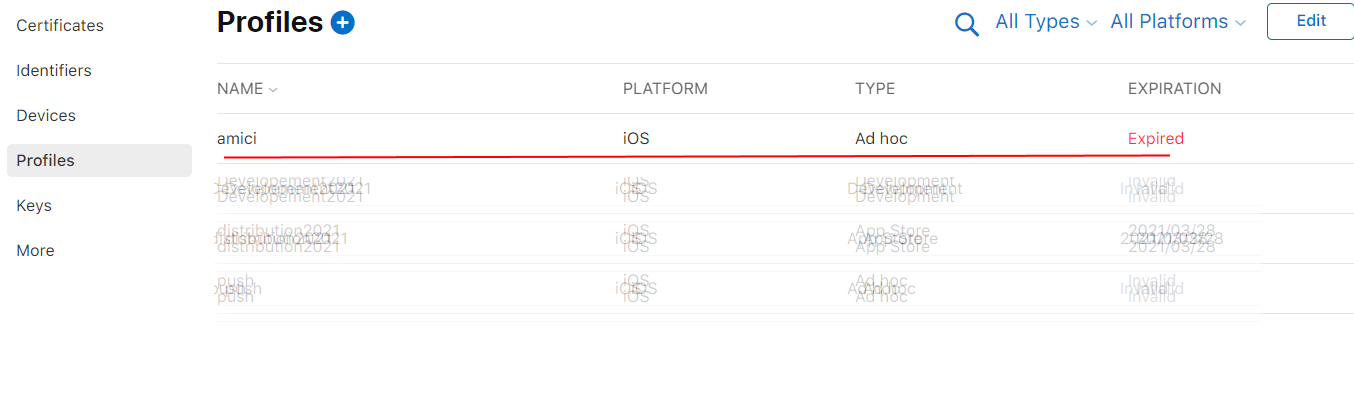Expand the All Types filter dropdown

click(1046, 21)
